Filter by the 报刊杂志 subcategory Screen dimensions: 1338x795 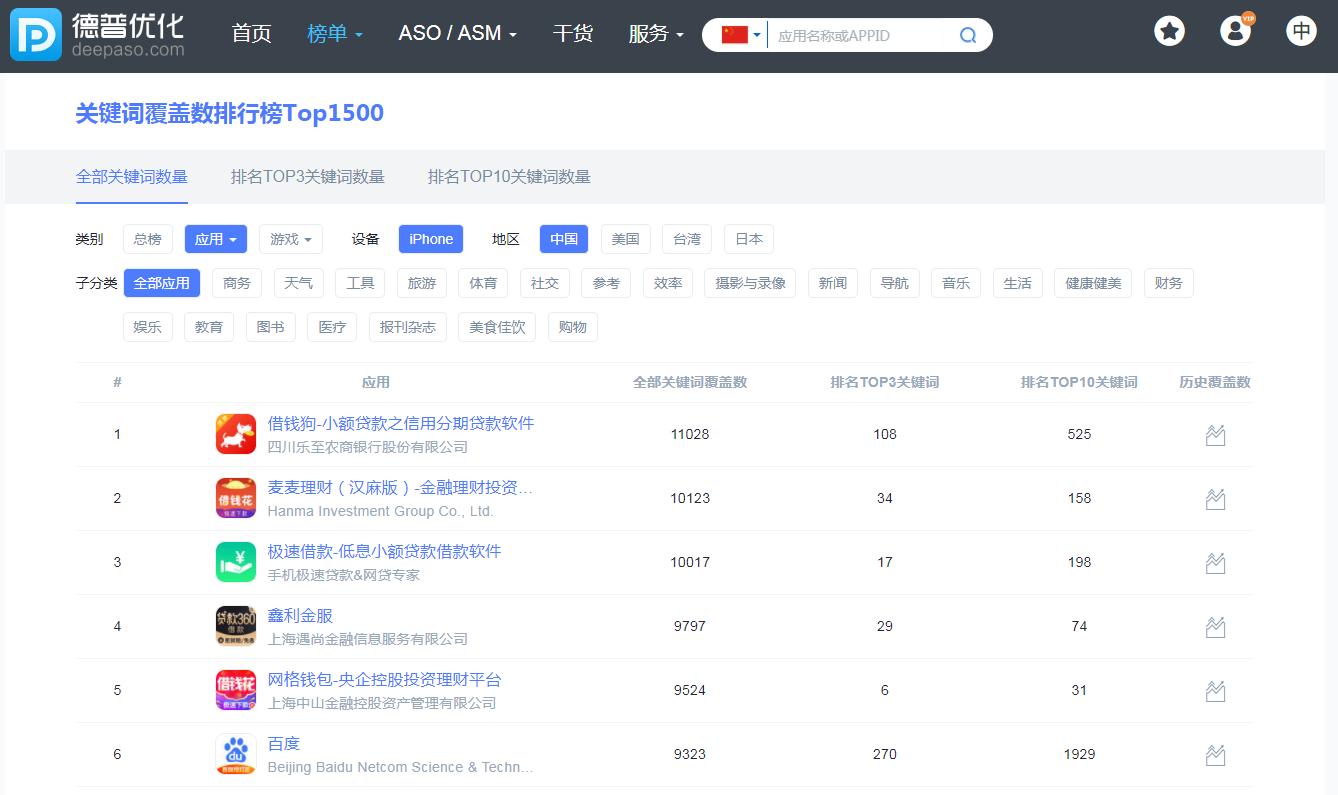[407, 327]
